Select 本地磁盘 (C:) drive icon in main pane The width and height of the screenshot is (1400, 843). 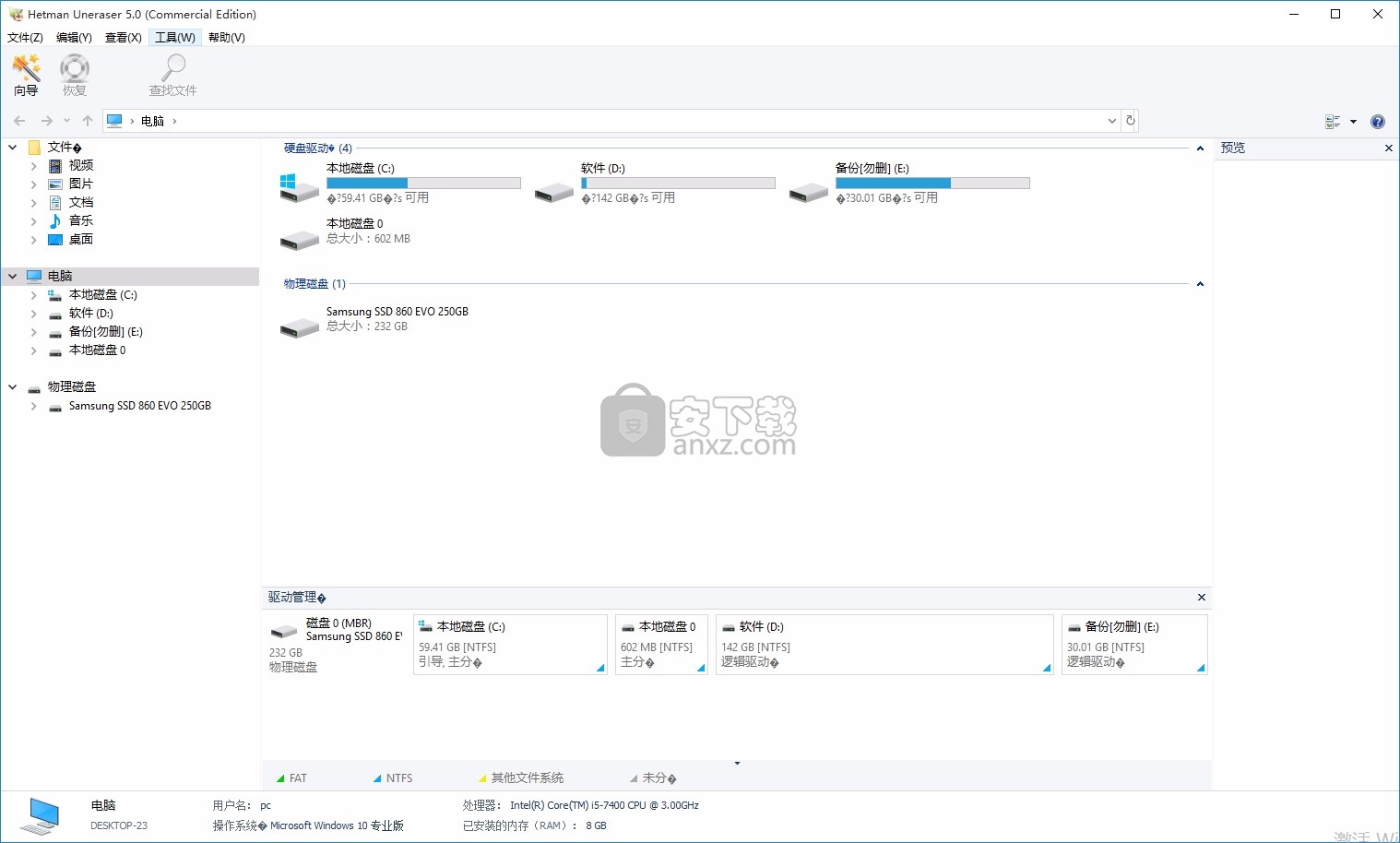click(x=299, y=187)
